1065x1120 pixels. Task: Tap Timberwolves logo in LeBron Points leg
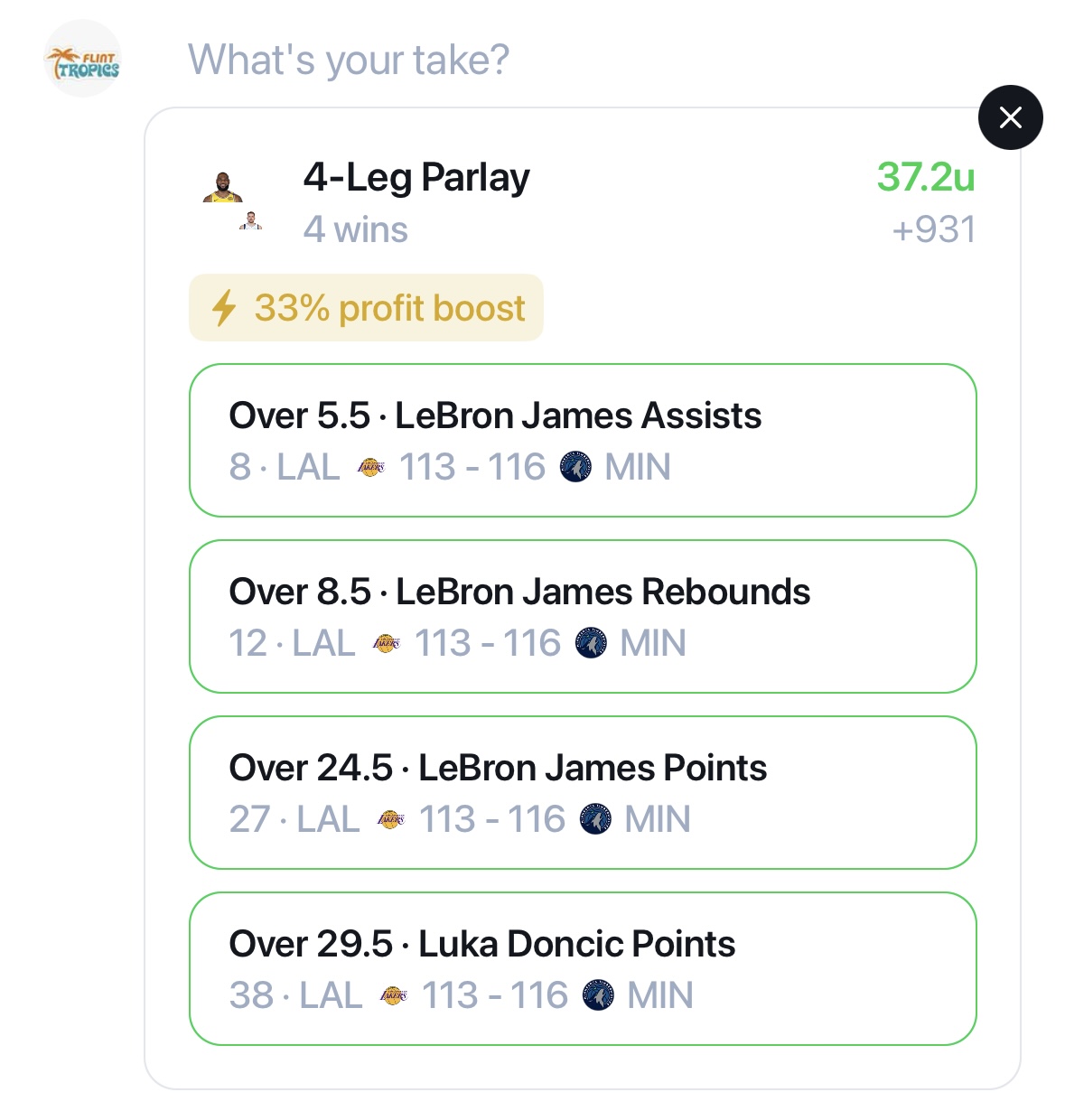595,819
